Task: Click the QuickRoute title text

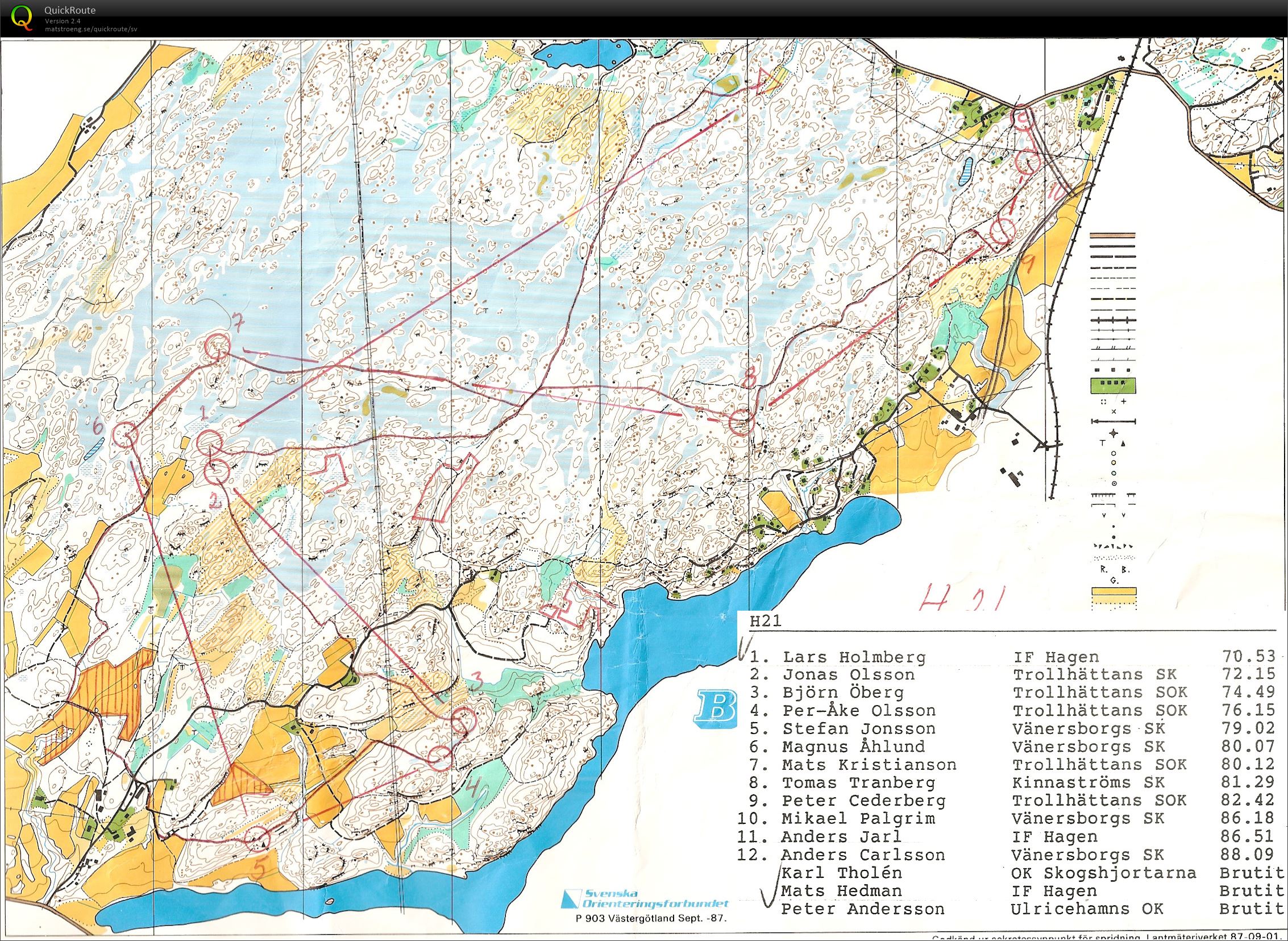Action: 70,10
